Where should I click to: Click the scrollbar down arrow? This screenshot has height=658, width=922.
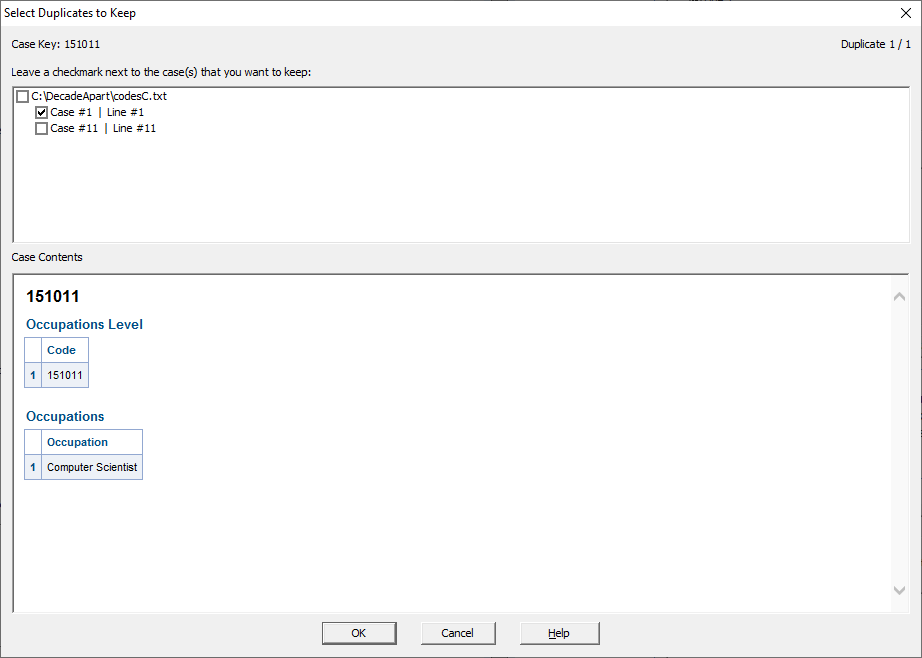click(899, 590)
